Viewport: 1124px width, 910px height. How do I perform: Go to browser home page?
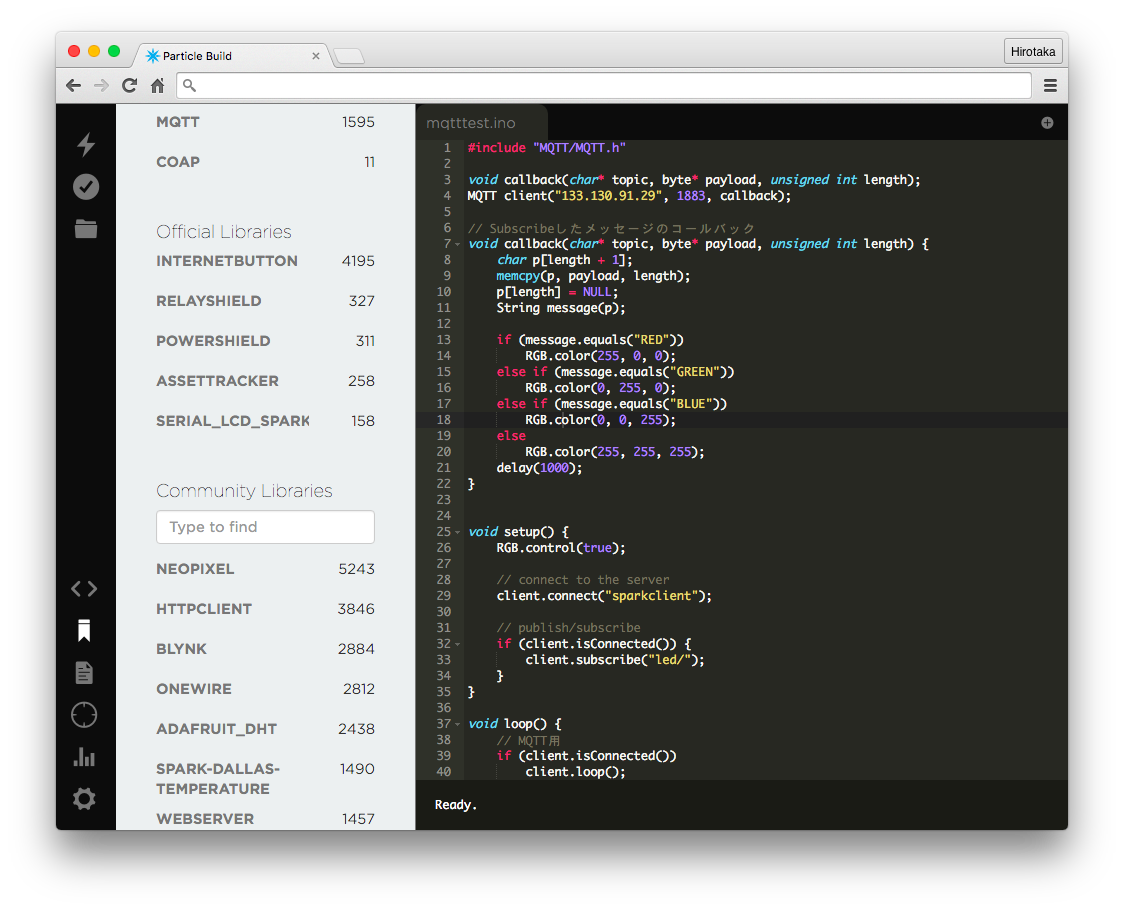(158, 86)
